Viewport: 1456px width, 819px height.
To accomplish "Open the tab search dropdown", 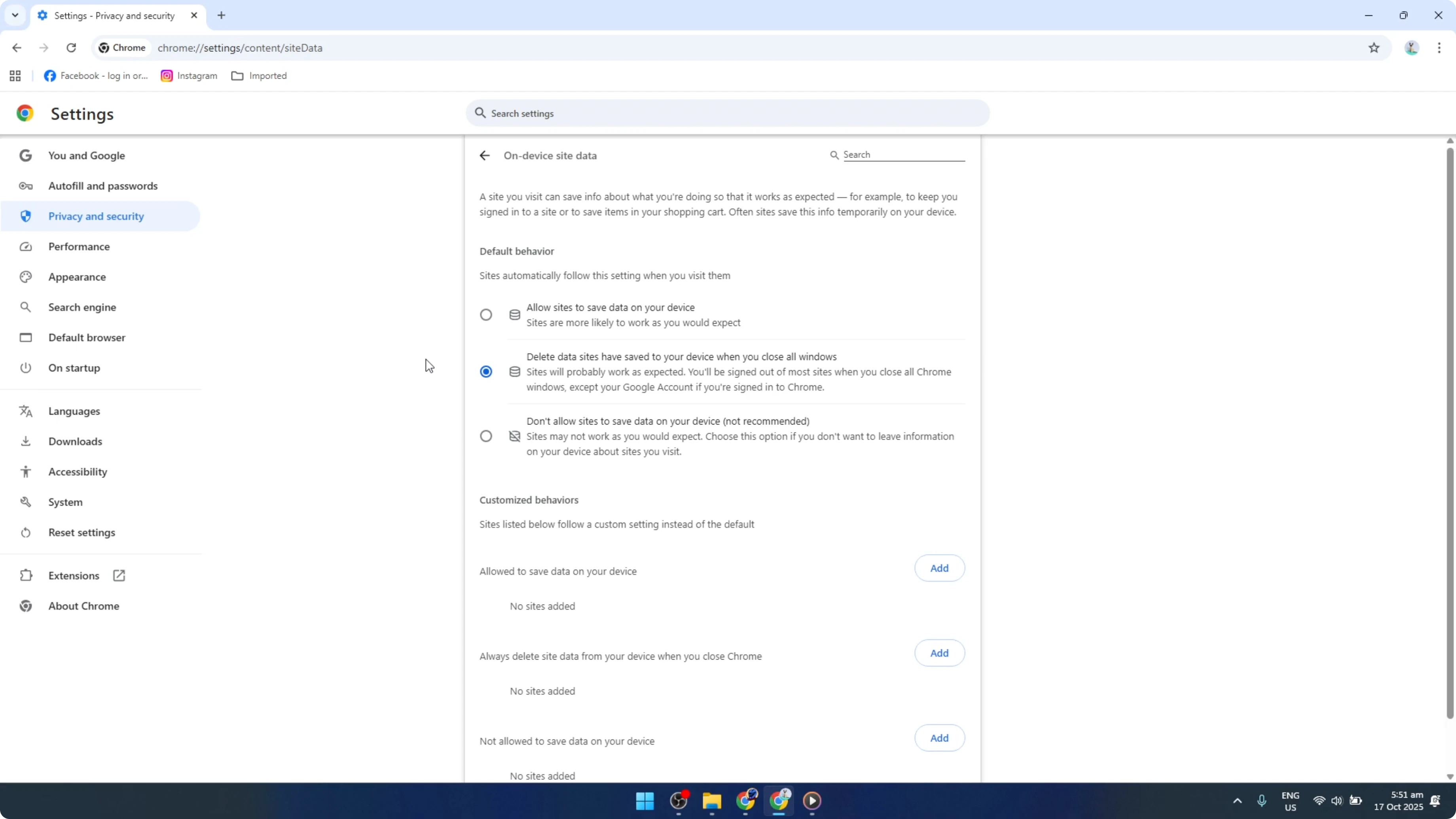I will 15,15.
